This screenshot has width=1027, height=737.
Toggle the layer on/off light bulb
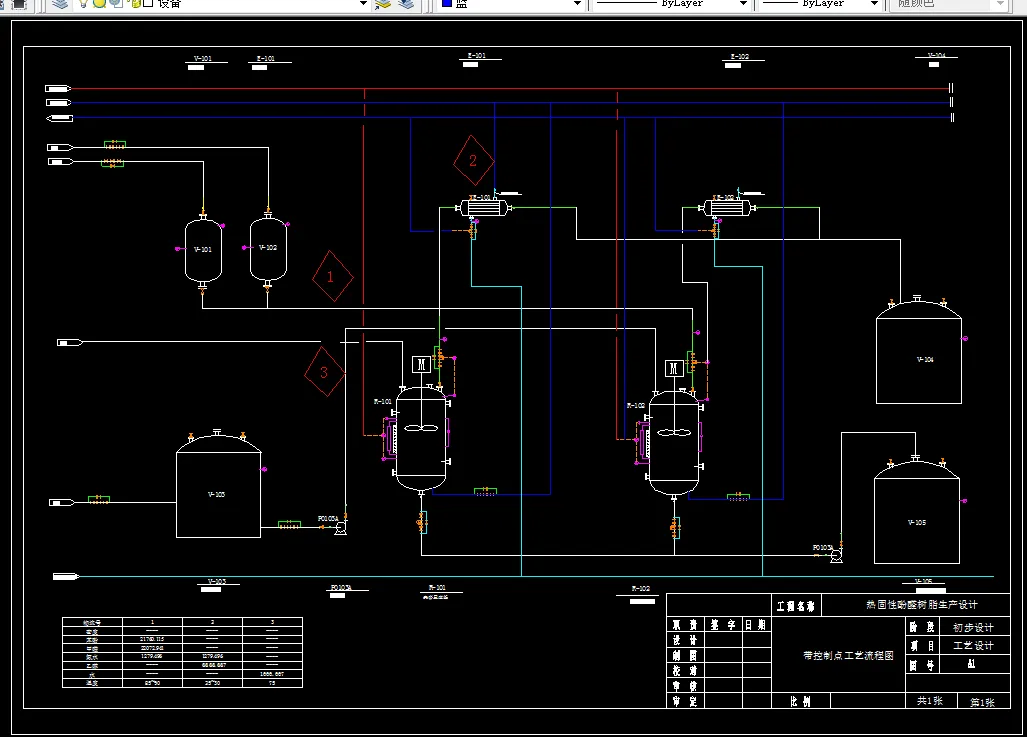(x=83, y=3)
